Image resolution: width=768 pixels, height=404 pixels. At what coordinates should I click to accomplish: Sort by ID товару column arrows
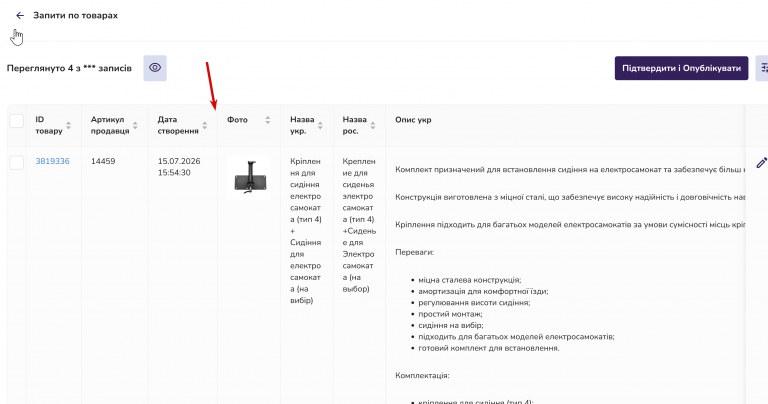(69, 125)
